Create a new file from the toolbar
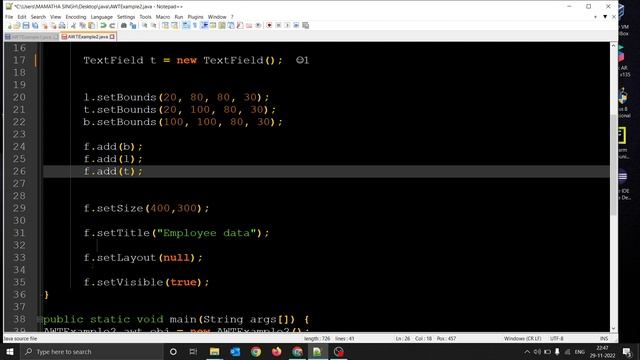The height and width of the screenshot is (360, 640). [9, 25]
